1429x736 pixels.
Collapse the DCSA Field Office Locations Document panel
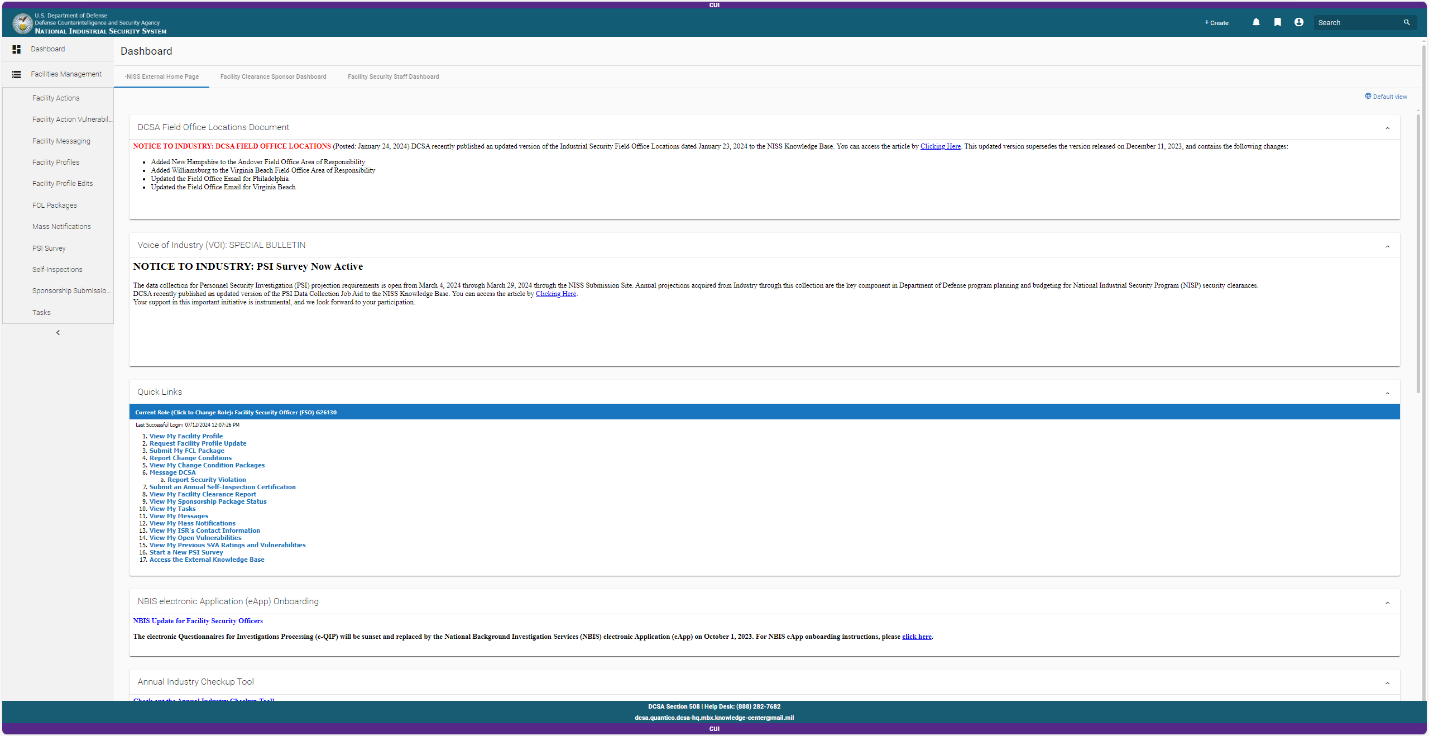click(x=1387, y=128)
